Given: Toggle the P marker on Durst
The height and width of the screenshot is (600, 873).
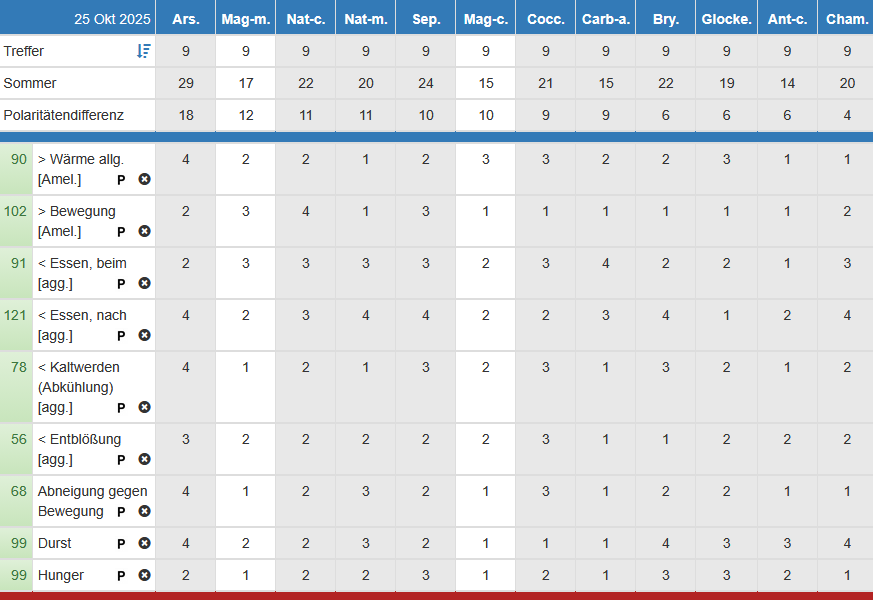Looking at the screenshot, I should (121, 544).
